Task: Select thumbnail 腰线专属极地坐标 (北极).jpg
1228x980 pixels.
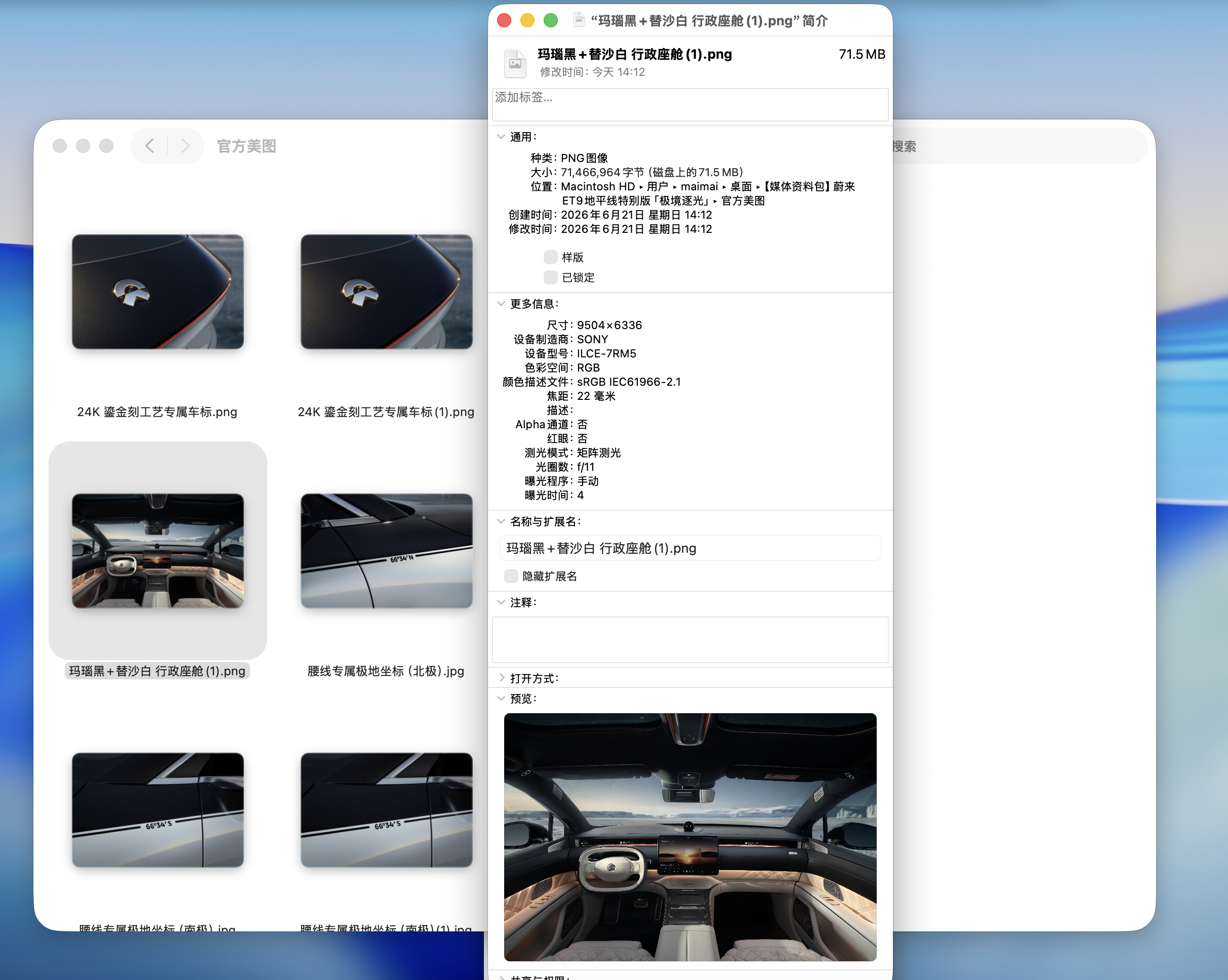Action: (387, 551)
